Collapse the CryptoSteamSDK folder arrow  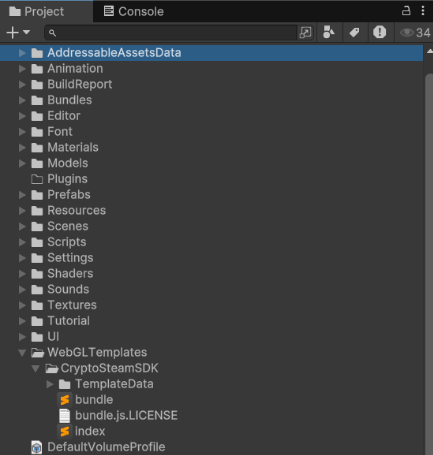35,368
